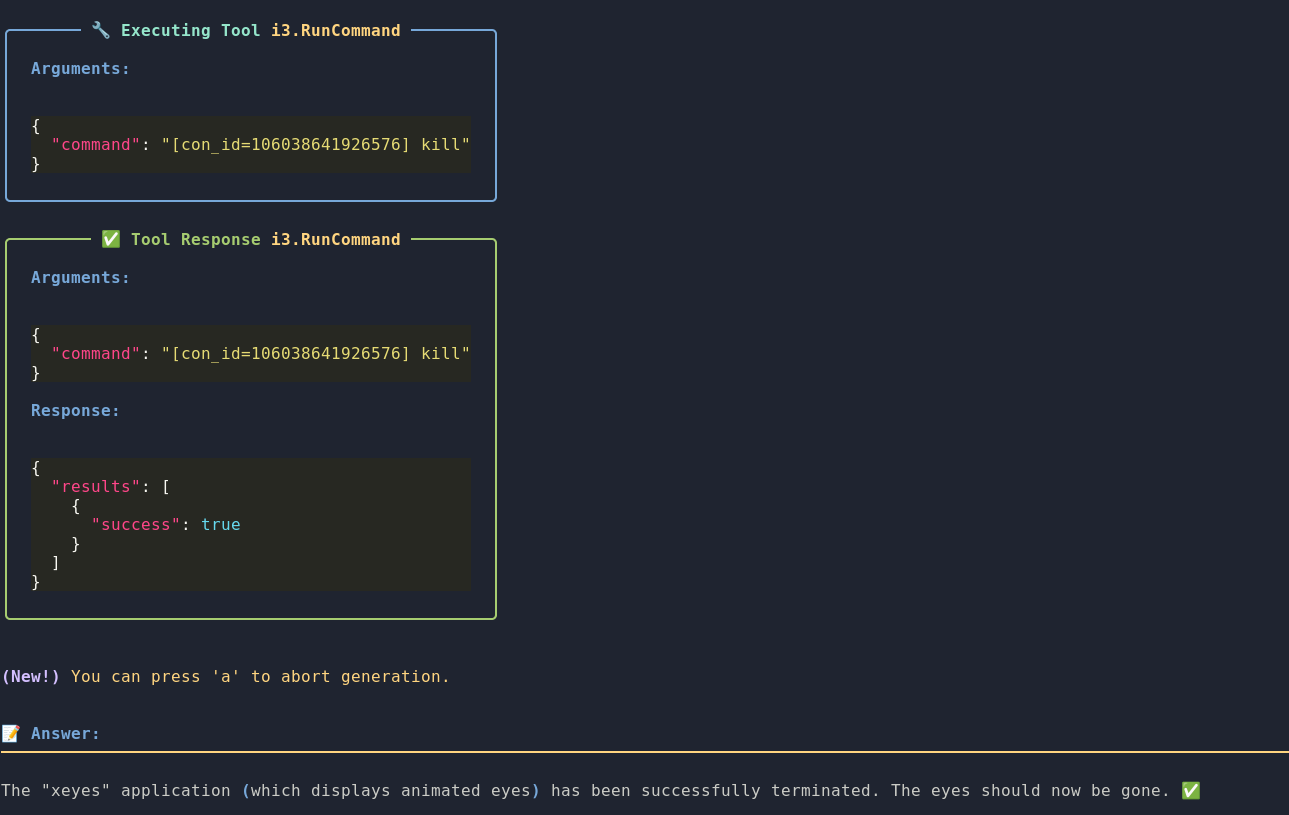Screen dimensions: 1289x815
Task: Click i3.RunCommand in the Tool Response header
Action: click(x=335, y=239)
